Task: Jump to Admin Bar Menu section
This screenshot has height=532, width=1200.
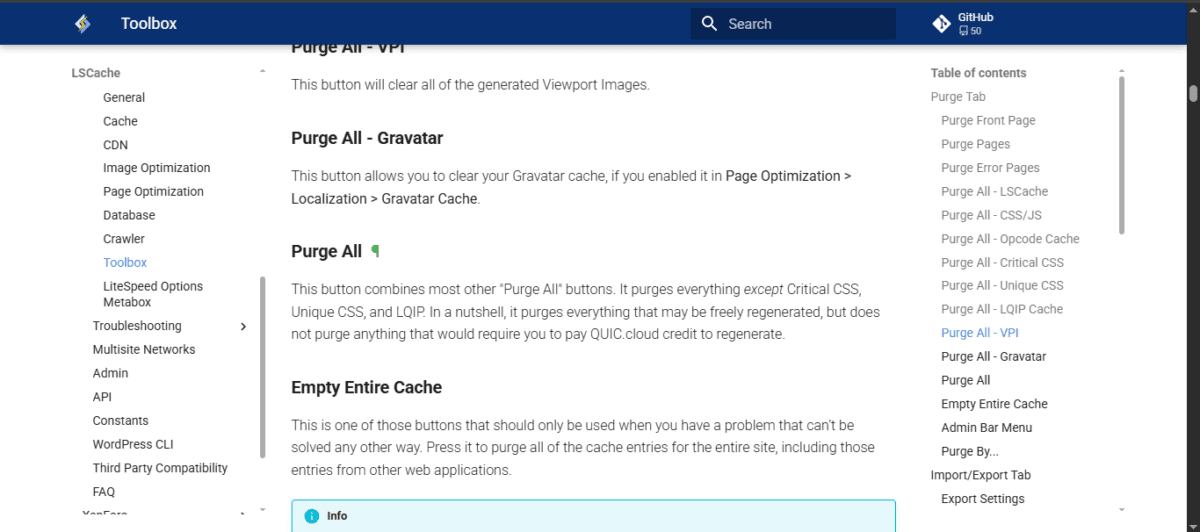Action: coord(987,428)
